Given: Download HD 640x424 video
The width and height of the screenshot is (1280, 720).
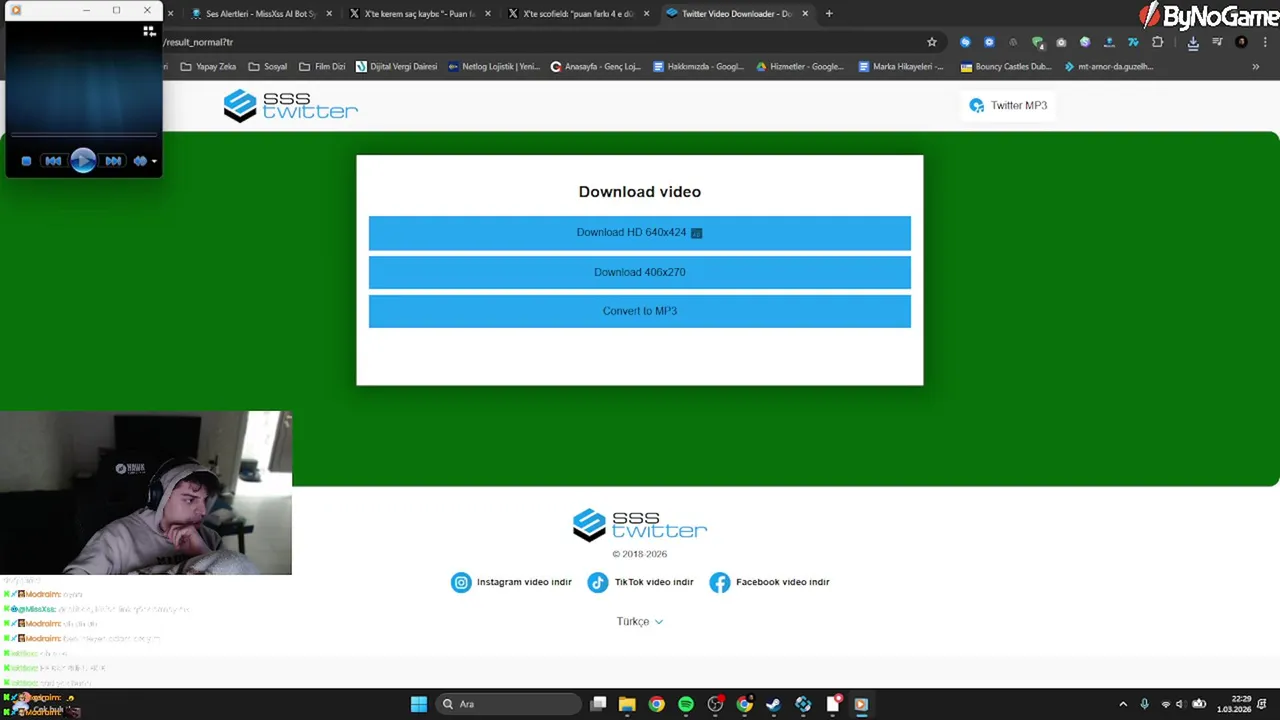Looking at the screenshot, I should pos(640,232).
